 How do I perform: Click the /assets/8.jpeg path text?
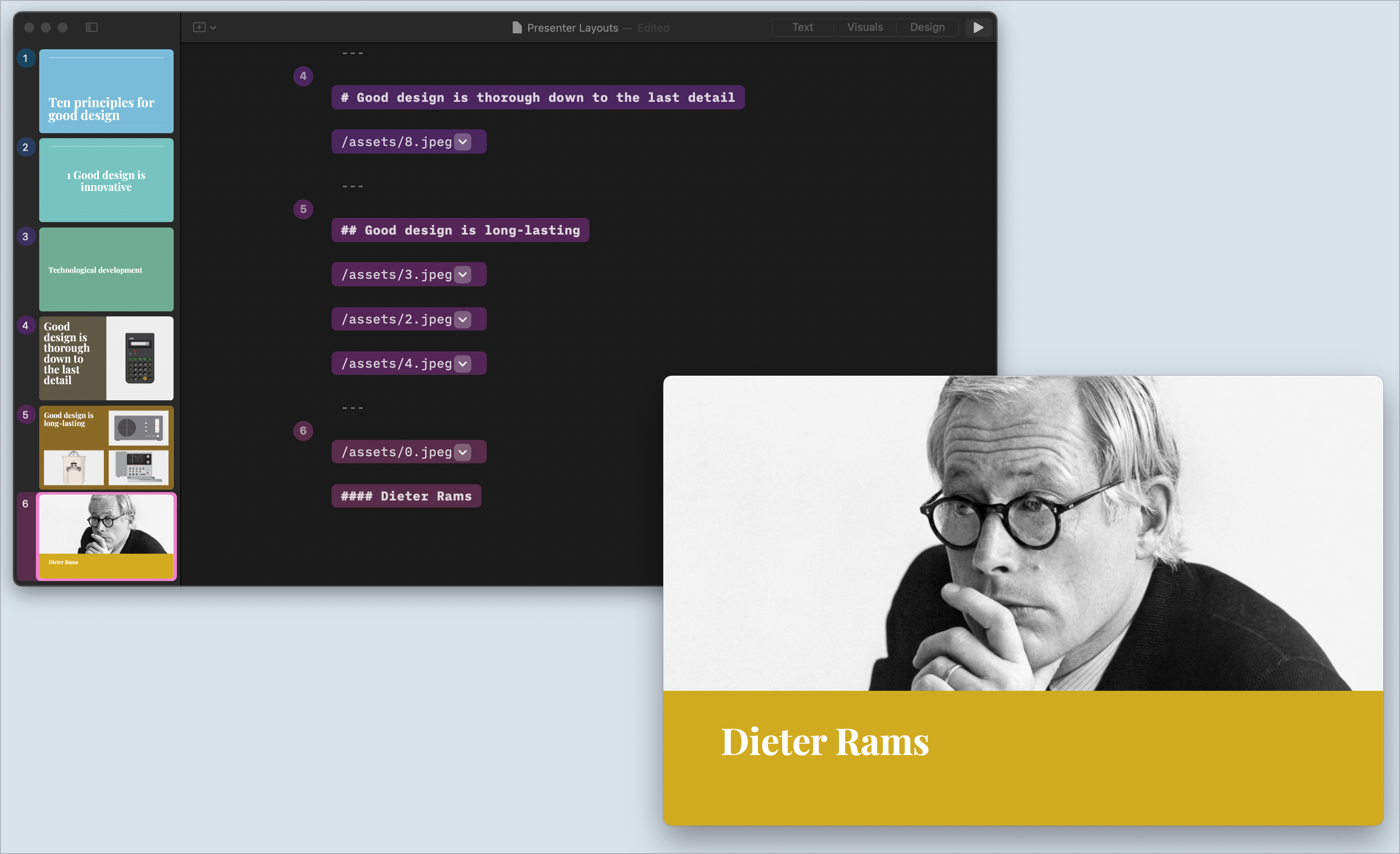396,141
